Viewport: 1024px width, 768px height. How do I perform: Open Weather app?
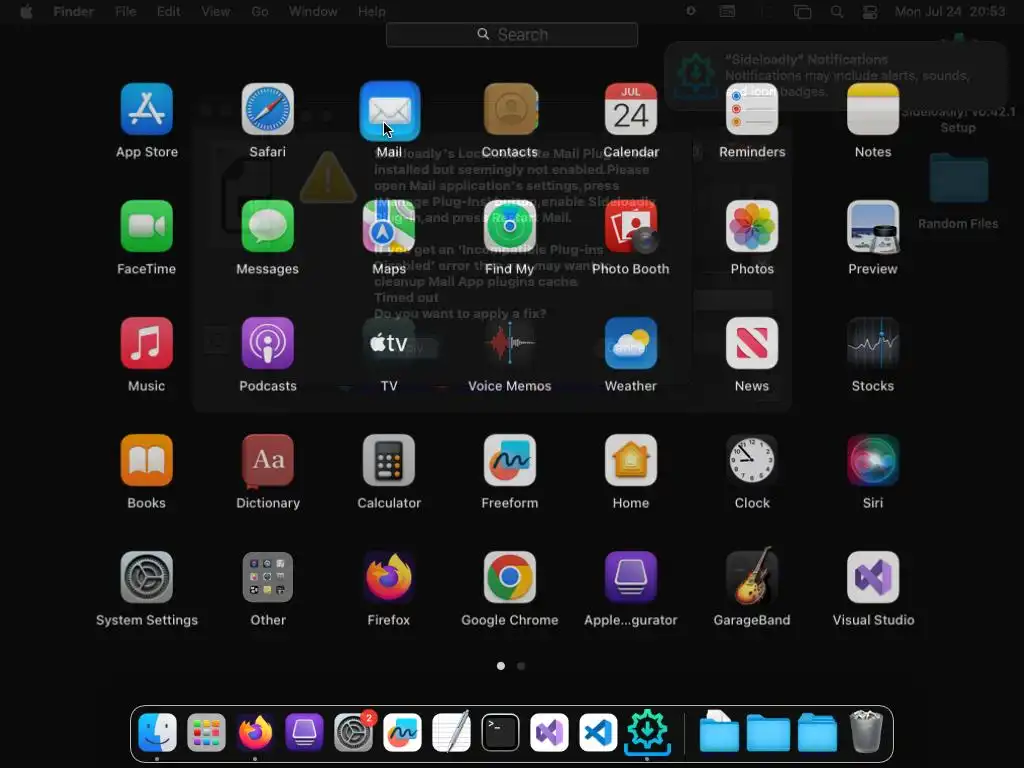coord(631,343)
